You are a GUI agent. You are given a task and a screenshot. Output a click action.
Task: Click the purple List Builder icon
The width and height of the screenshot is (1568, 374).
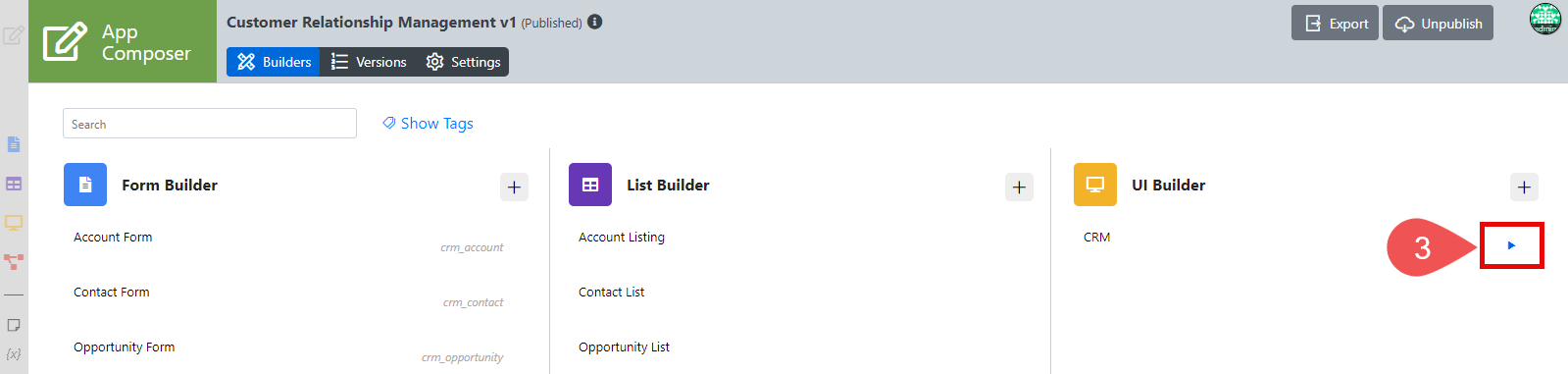(x=590, y=185)
